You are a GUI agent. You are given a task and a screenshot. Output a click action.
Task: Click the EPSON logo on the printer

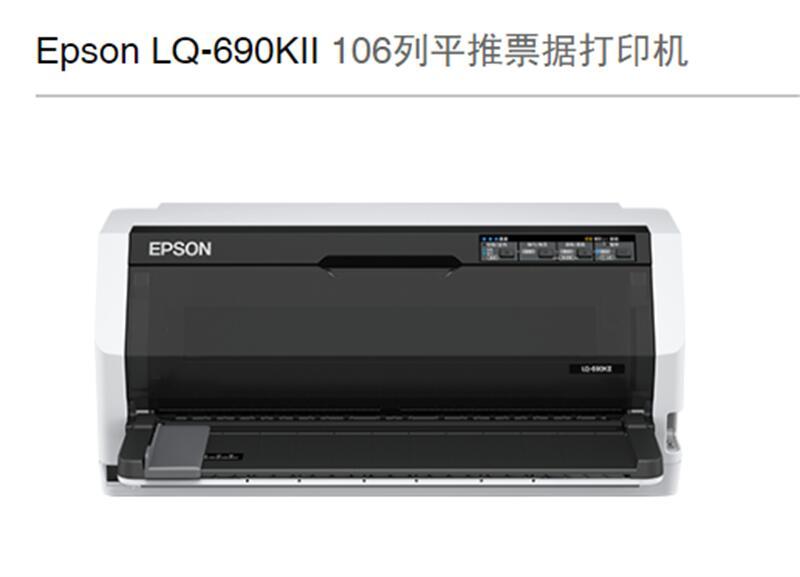[x=180, y=249]
